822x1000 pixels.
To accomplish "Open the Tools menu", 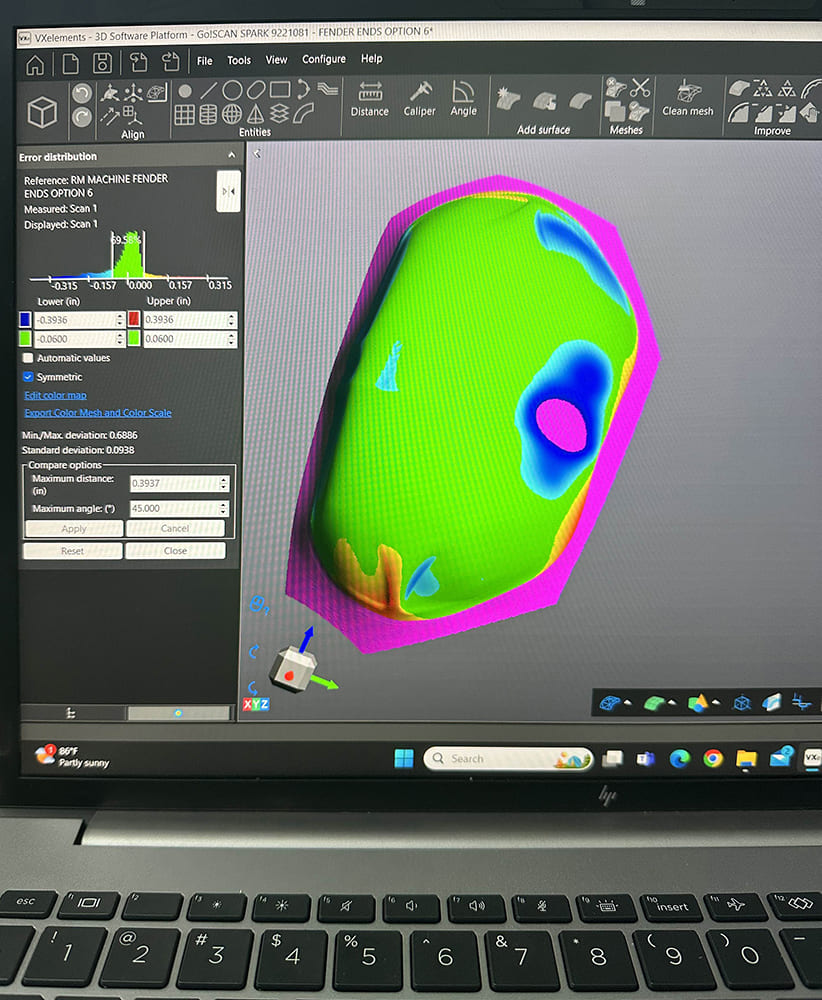I will 239,60.
